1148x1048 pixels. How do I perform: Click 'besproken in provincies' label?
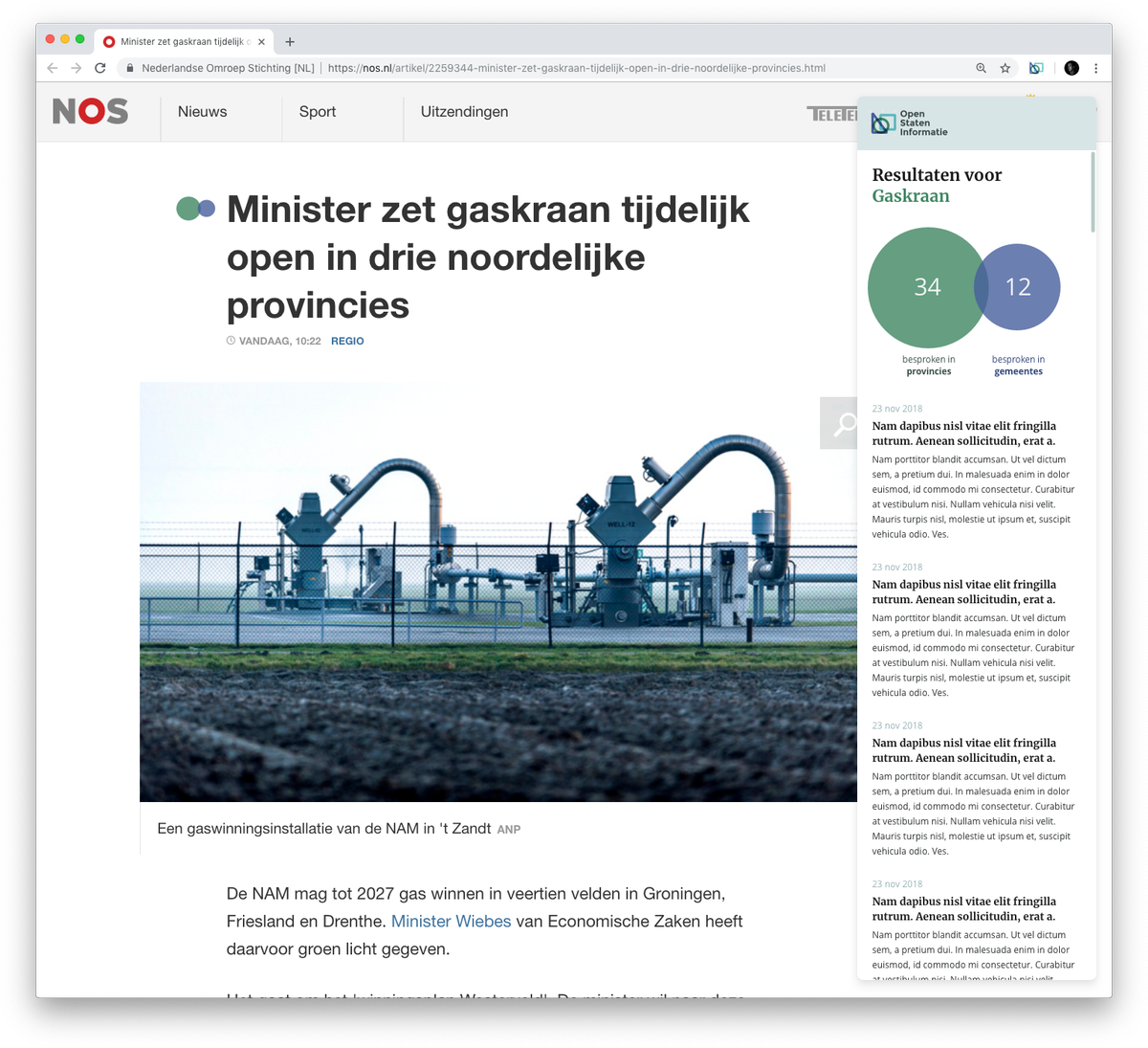pyautogui.click(x=929, y=366)
